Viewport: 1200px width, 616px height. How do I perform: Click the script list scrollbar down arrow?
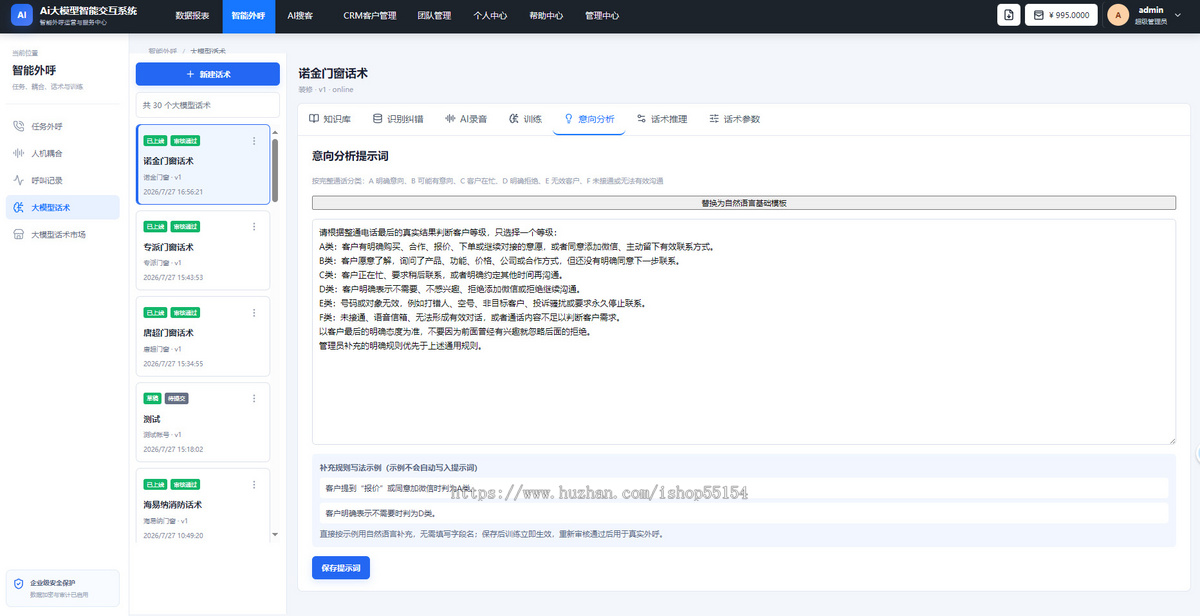(x=275, y=535)
